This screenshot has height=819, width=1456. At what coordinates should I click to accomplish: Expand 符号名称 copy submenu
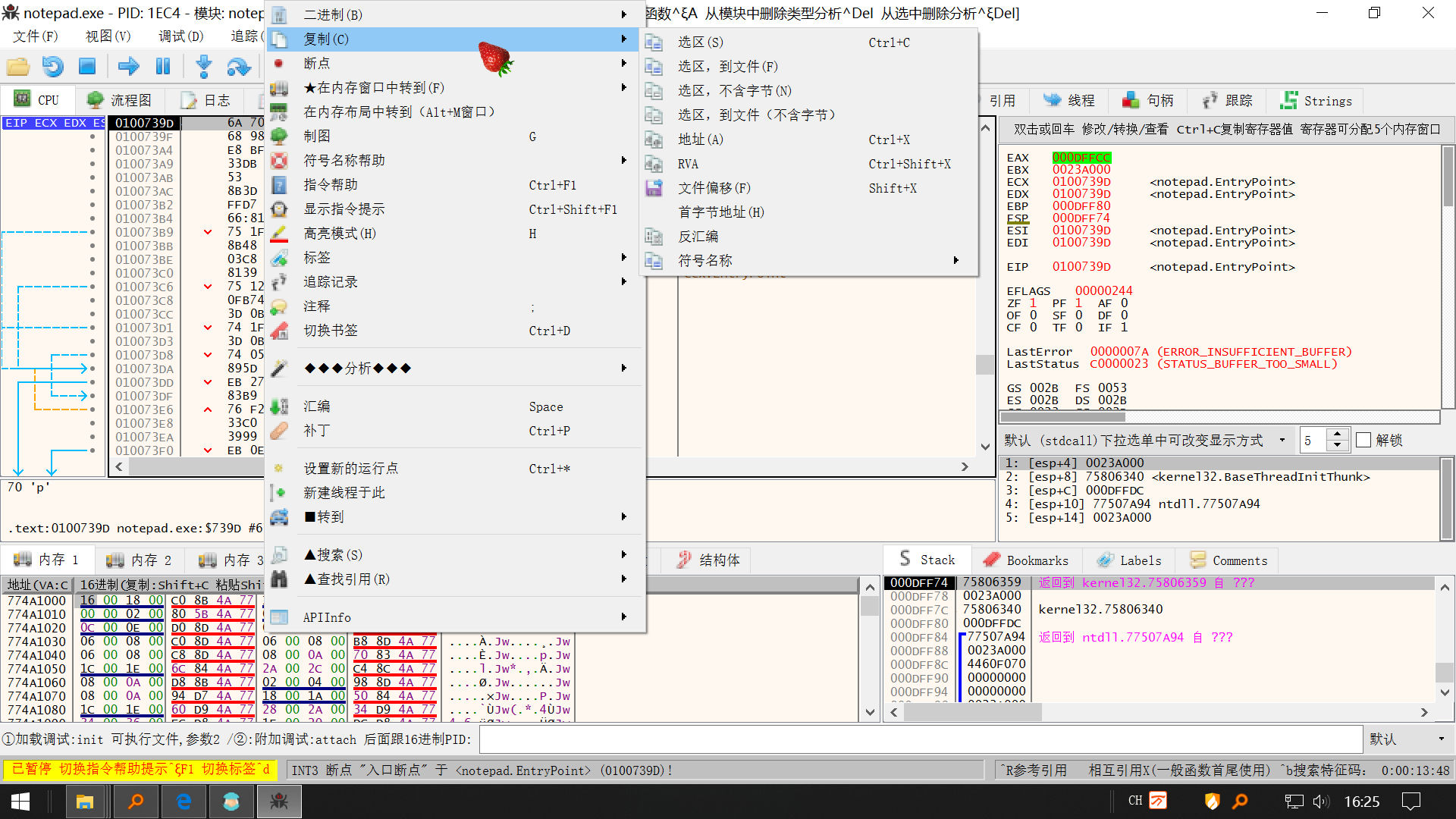tap(808, 261)
